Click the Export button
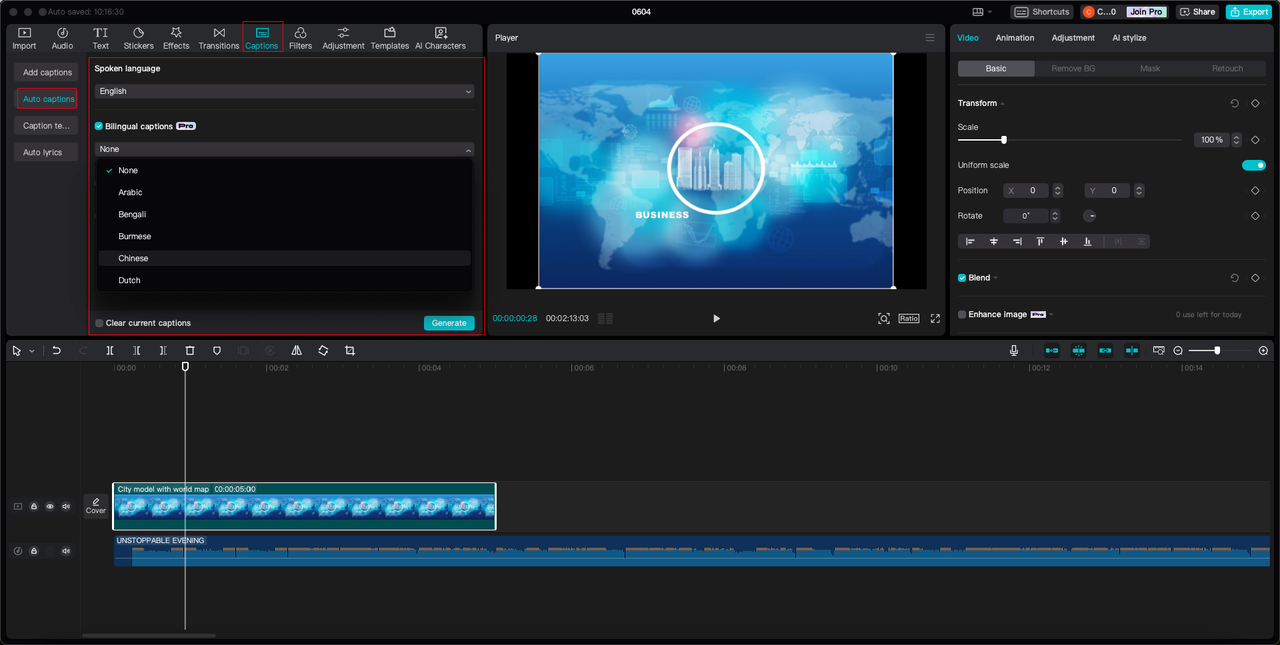Screen dimensions: 1280x645 [1248, 12]
